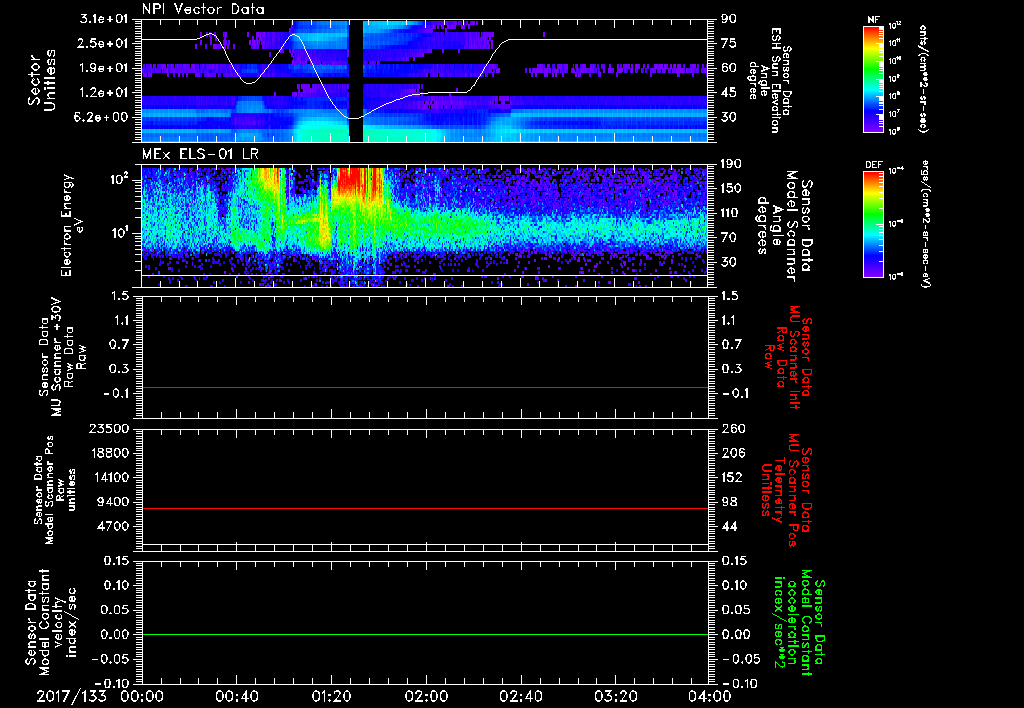
Task: Click the 00:40 time tick label
Action: click(236, 696)
